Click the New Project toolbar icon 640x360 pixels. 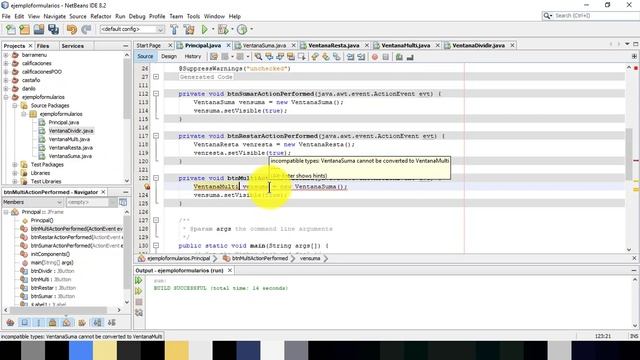tap(24, 29)
